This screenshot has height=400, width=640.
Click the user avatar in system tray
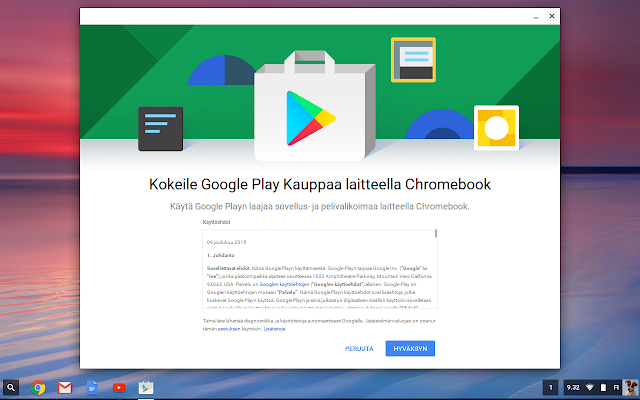click(x=627, y=387)
